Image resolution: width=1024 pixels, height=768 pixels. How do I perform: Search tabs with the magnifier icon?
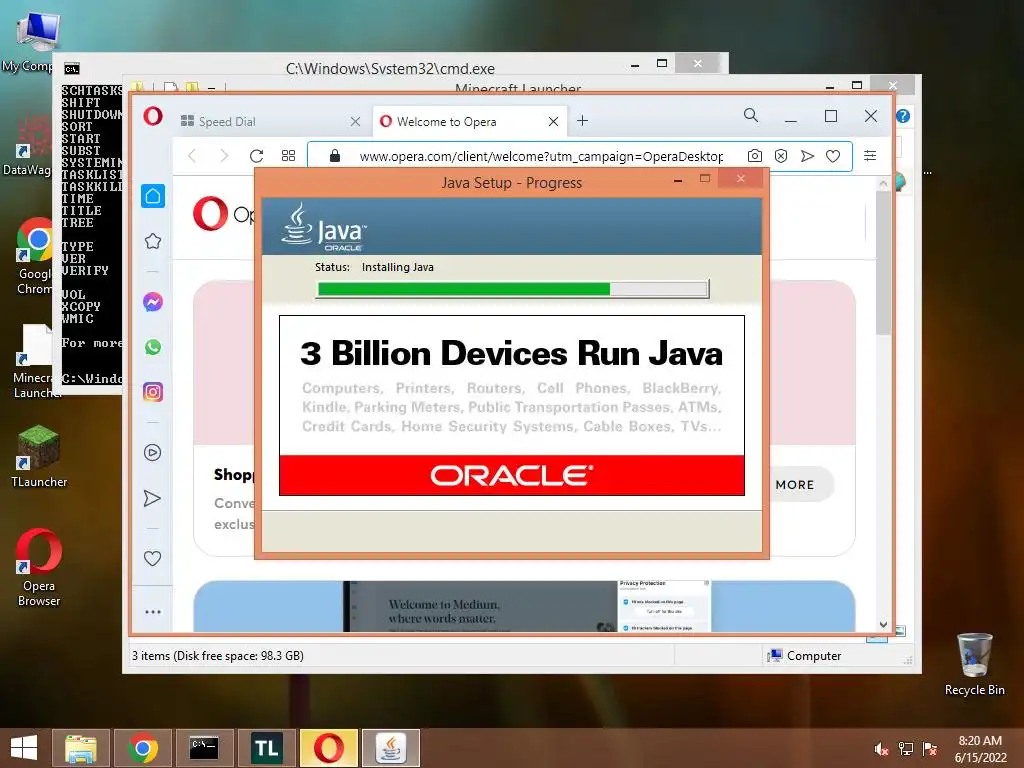(x=751, y=116)
